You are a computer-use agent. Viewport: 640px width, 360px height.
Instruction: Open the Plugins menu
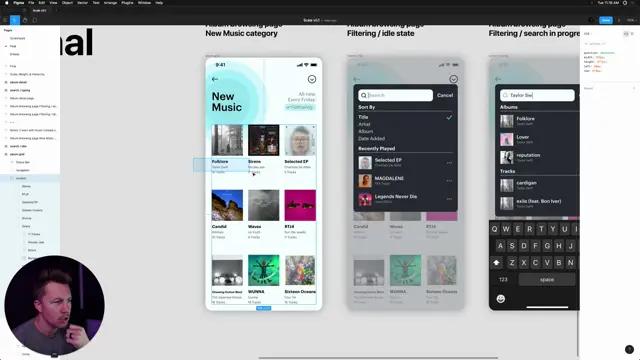tap(127, 3)
